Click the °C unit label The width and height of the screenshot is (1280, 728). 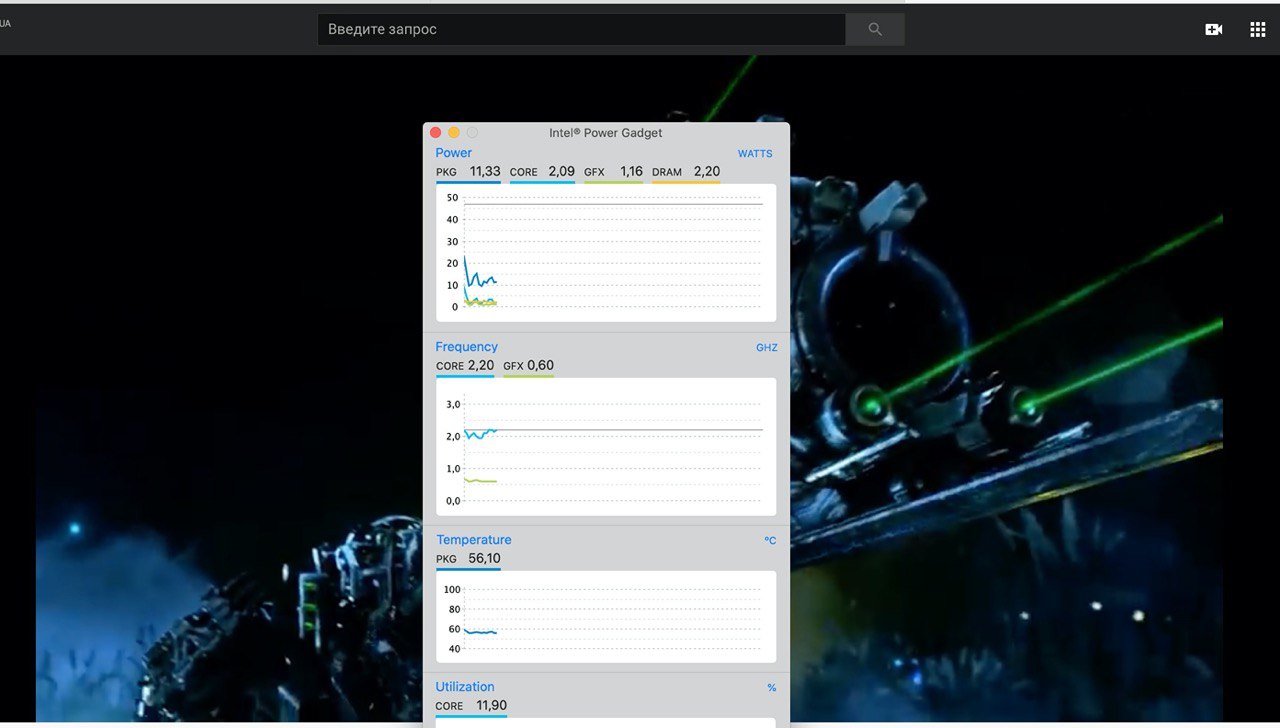pos(770,541)
